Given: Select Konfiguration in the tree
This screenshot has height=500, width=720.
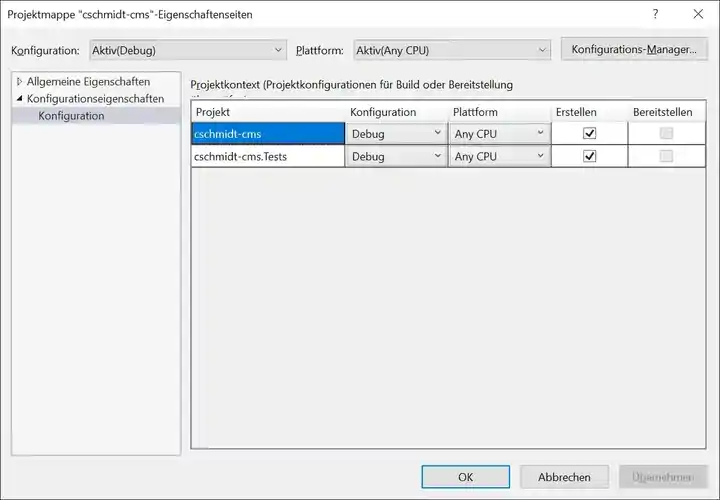Looking at the screenshot, I should (71, 116).
